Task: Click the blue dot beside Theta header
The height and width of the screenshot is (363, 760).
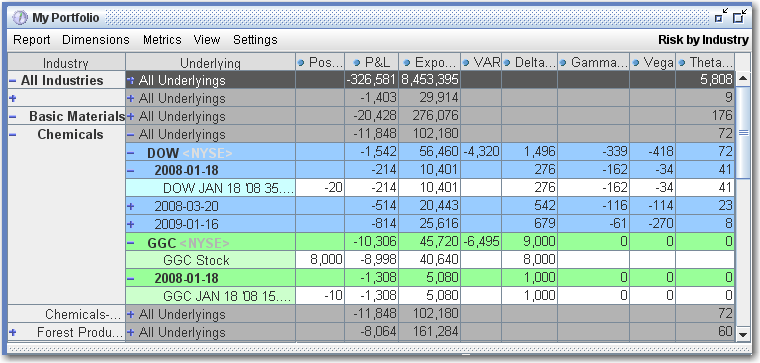Action: (682, 63)
